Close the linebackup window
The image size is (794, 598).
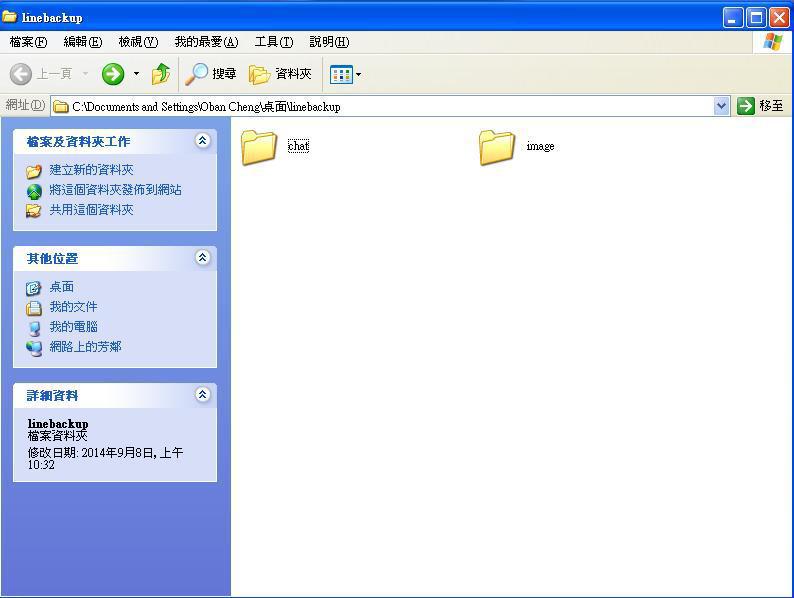(779, 18)
